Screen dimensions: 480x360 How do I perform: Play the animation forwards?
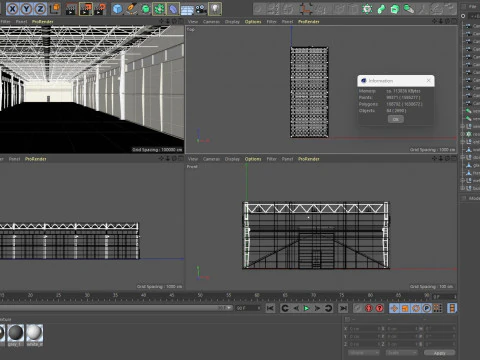tap(306, 308)
